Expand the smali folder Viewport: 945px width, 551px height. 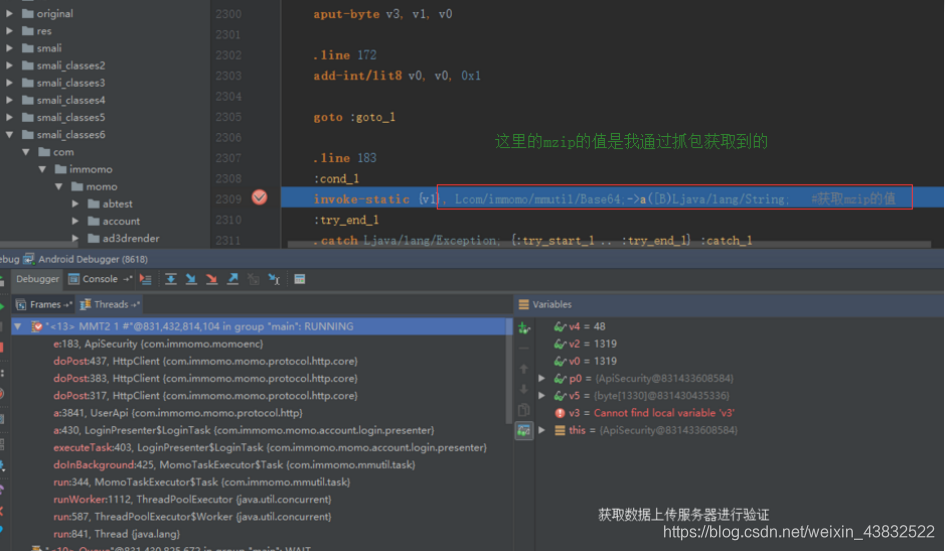[9, 48]
